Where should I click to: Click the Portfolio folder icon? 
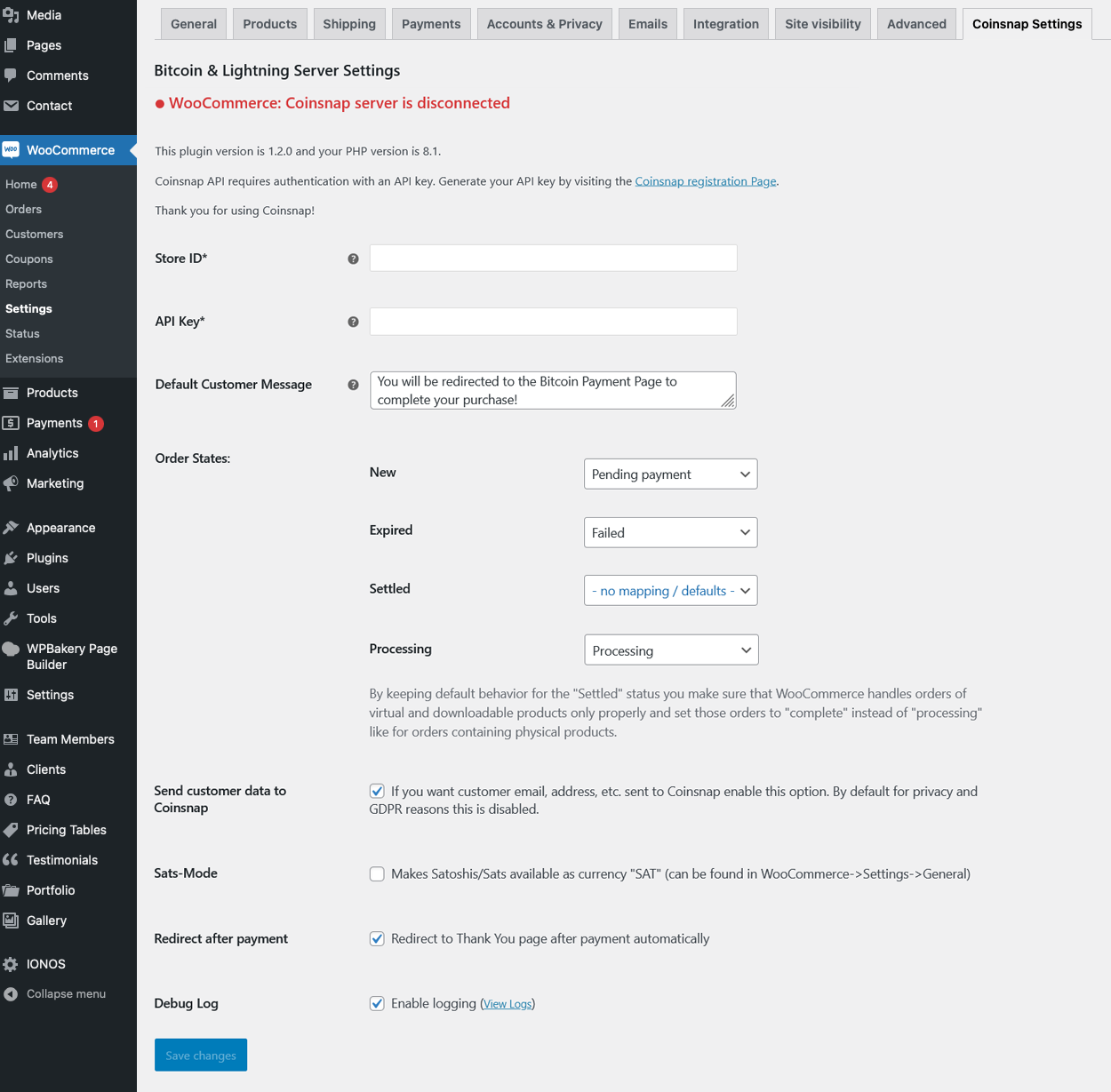tap(11, 890)
